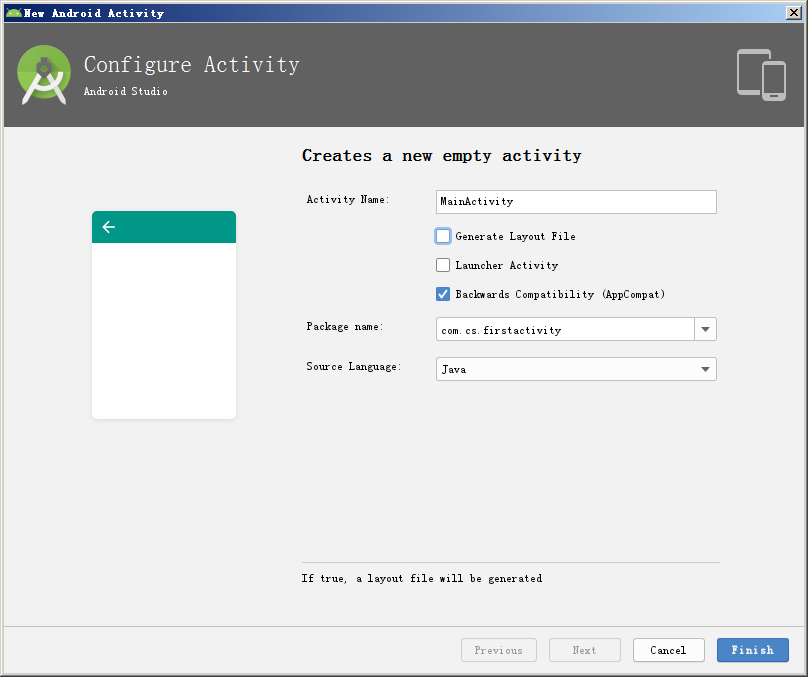Click the empty activity preview thumbnail
This screenshot has width=808, height=677.
tap(164, 315)
